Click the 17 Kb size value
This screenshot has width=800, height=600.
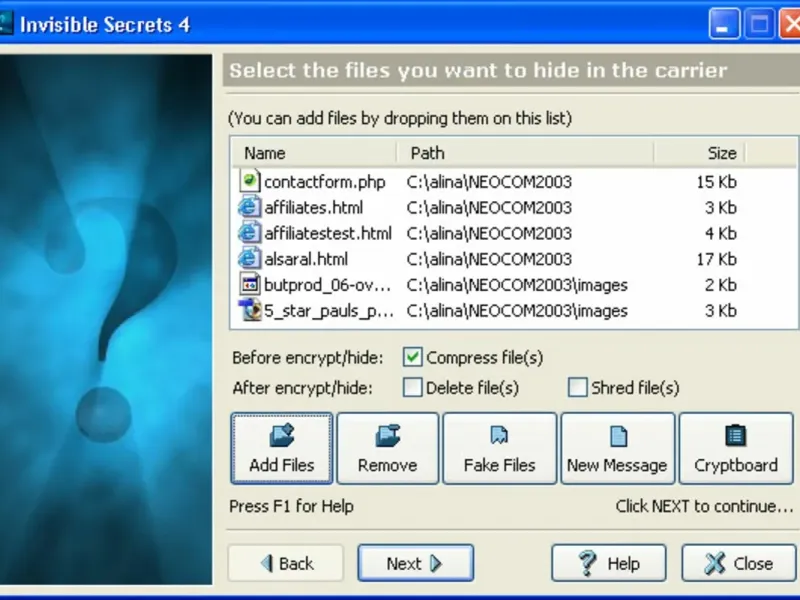pos(716,259)
